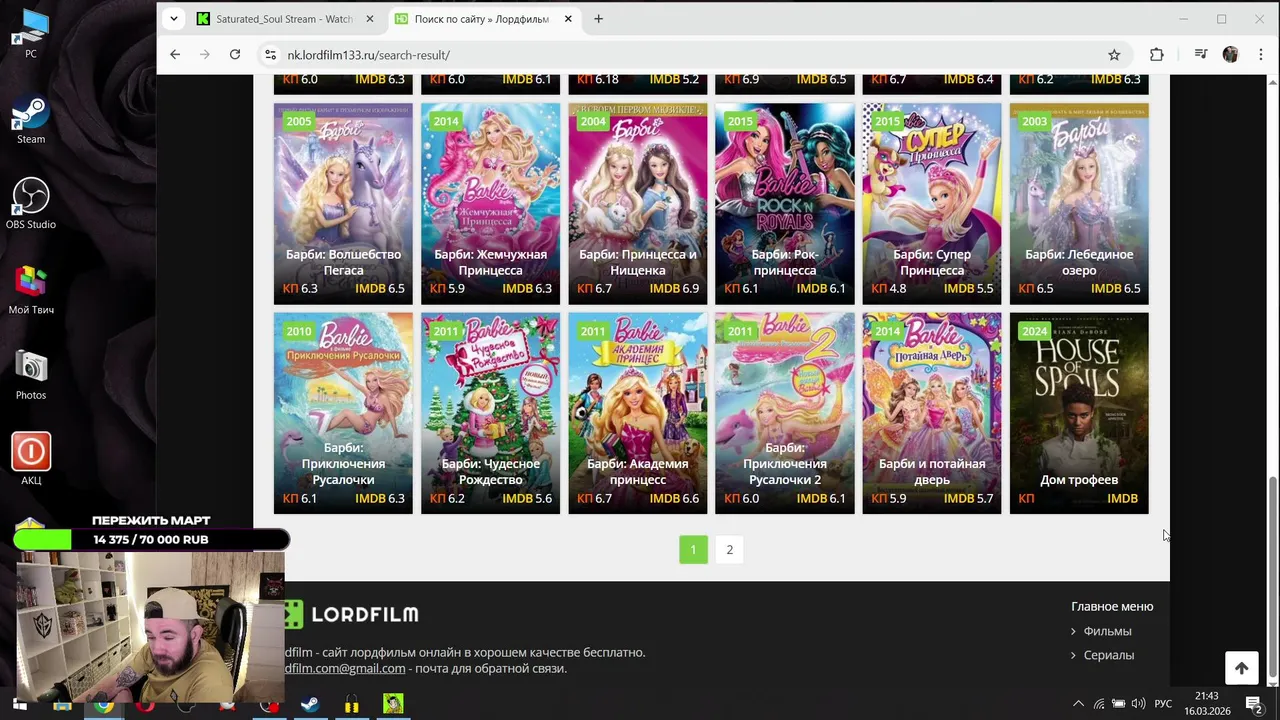Open Барби: Супер Принцесса poster

click(932, 204)
